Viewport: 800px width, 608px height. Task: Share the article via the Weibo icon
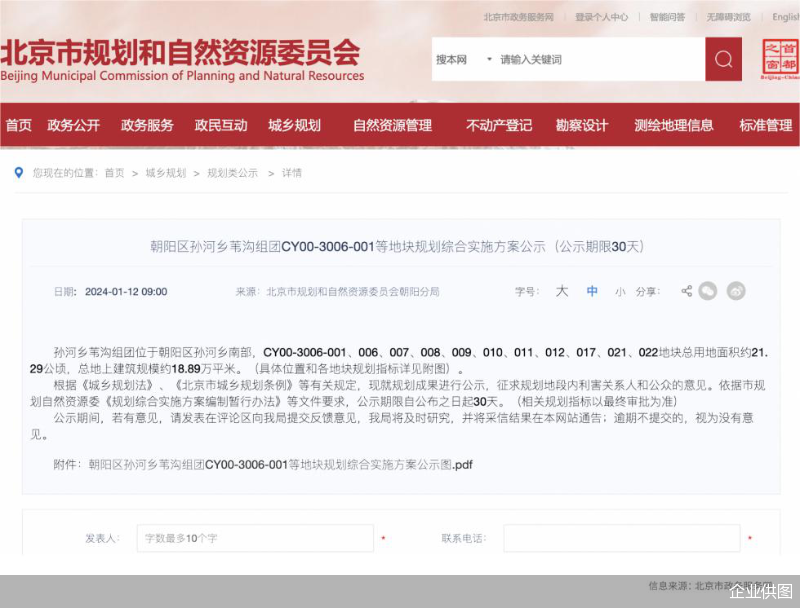point(736,291)
